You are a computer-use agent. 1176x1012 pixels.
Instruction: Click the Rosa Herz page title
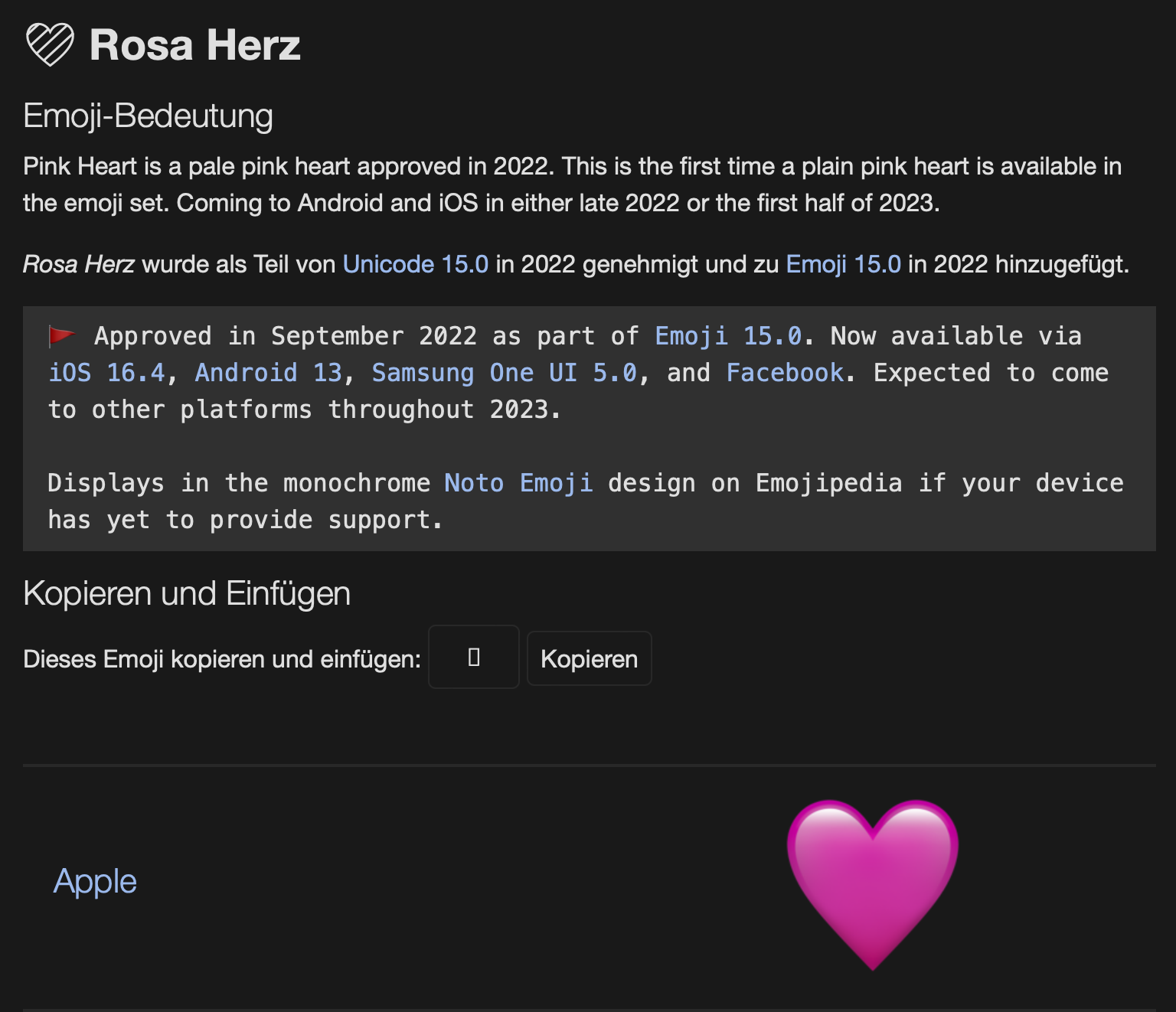(x=194, y=44)
